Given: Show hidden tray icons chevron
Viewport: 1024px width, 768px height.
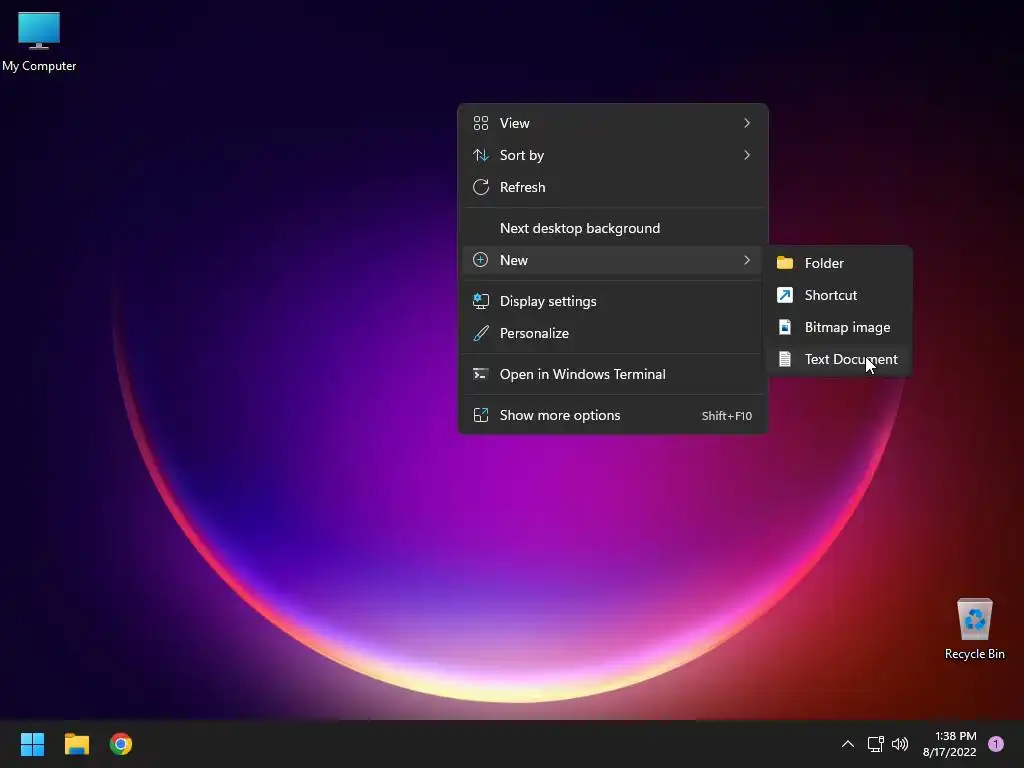Looking at the screenshot, I should tap(848, 744).
